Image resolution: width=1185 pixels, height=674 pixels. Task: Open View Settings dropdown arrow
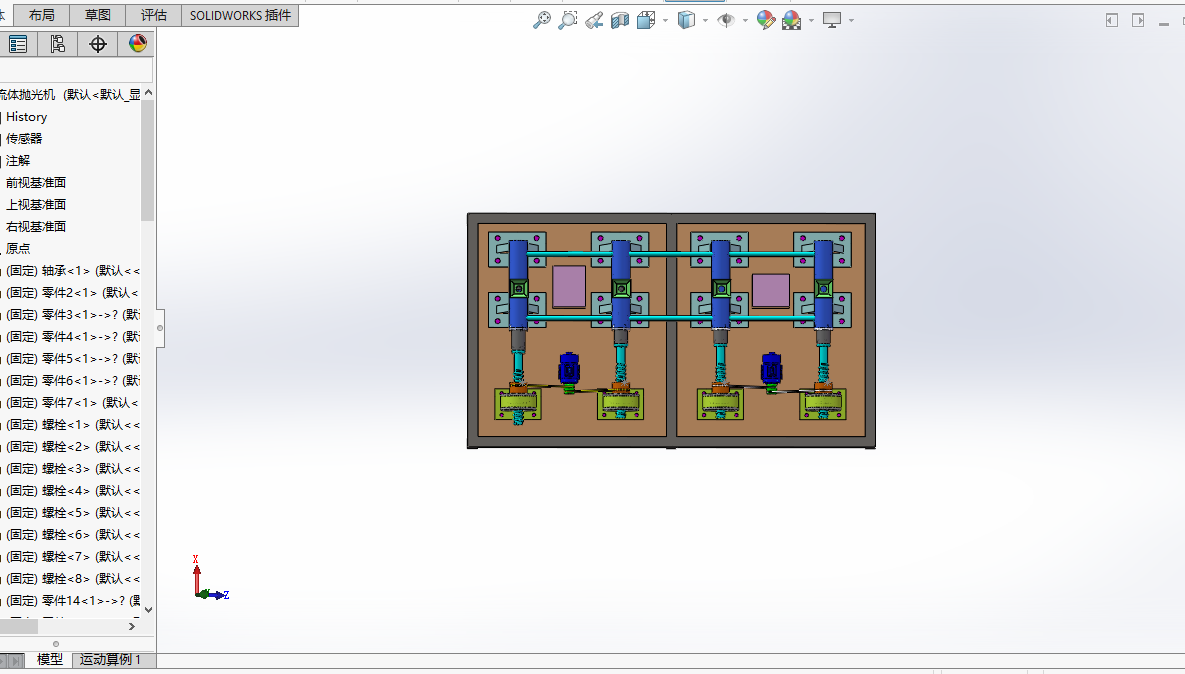(x=851, y=20)
